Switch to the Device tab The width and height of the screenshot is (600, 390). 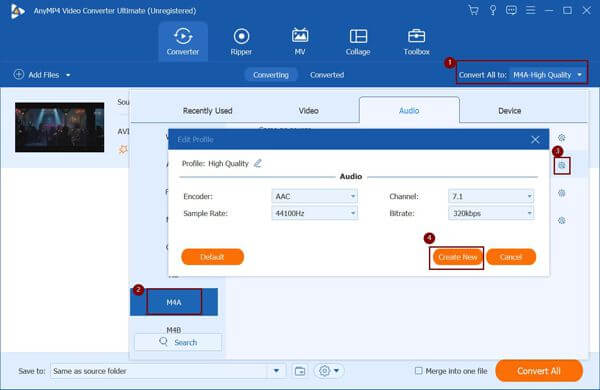(509, 111)
